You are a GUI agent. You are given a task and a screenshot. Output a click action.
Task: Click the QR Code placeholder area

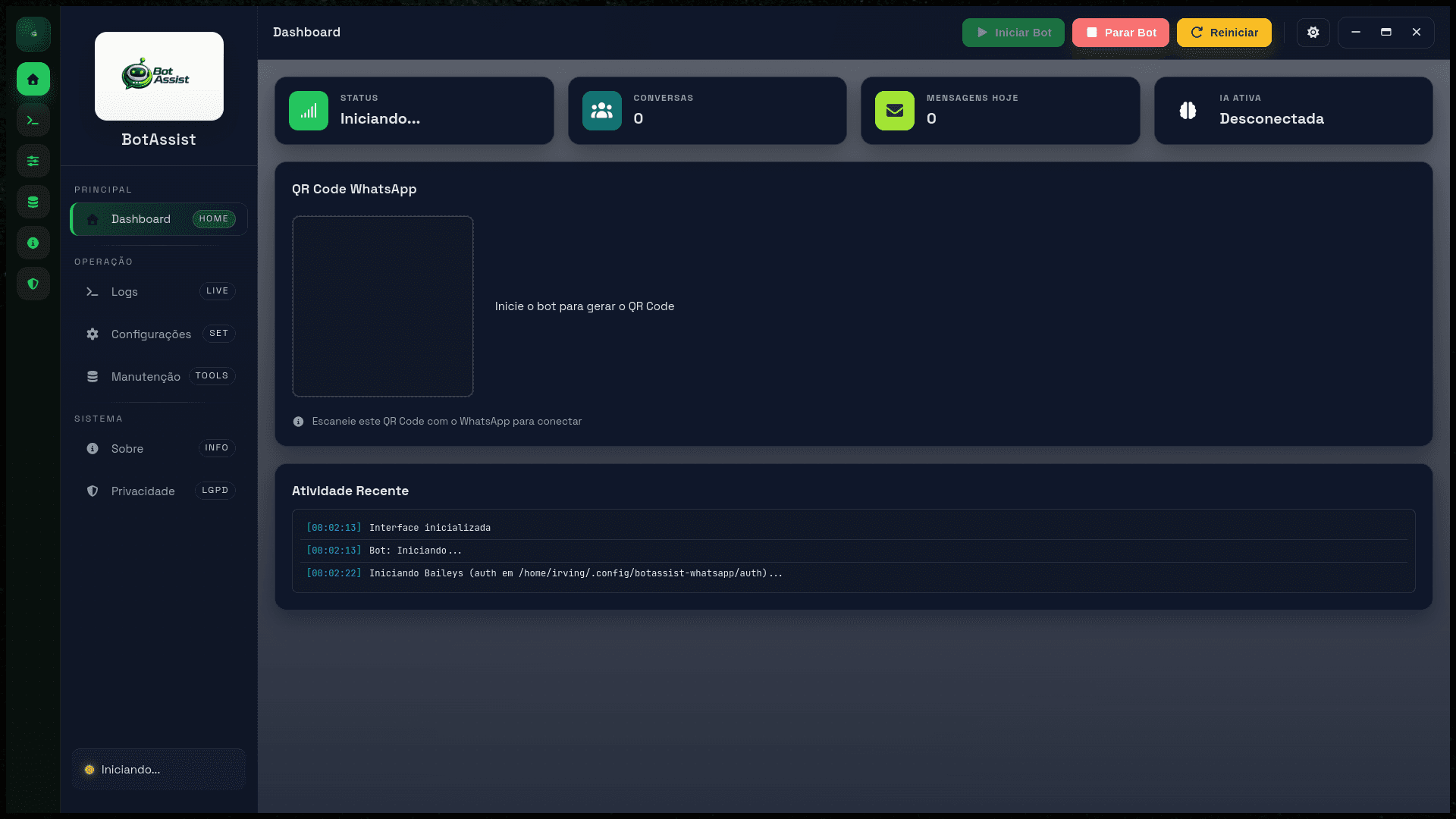382,306
